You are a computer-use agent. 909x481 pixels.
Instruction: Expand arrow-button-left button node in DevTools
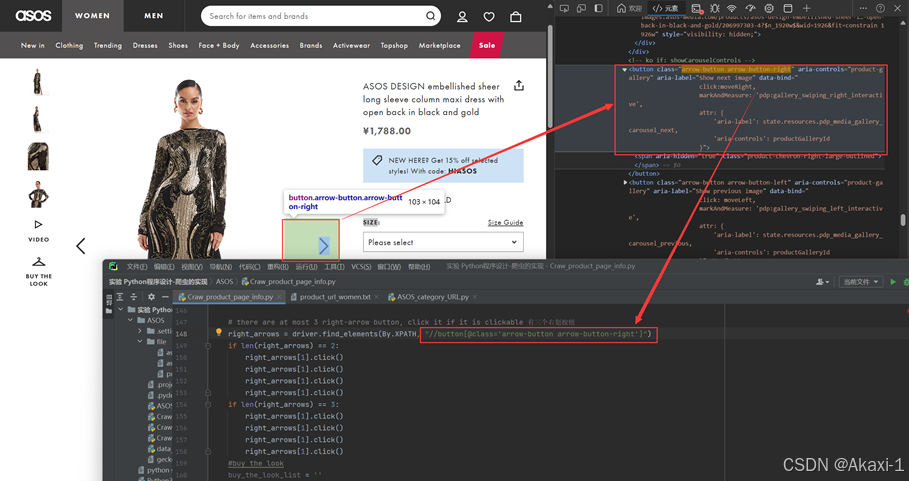click(x=624, y=183)
